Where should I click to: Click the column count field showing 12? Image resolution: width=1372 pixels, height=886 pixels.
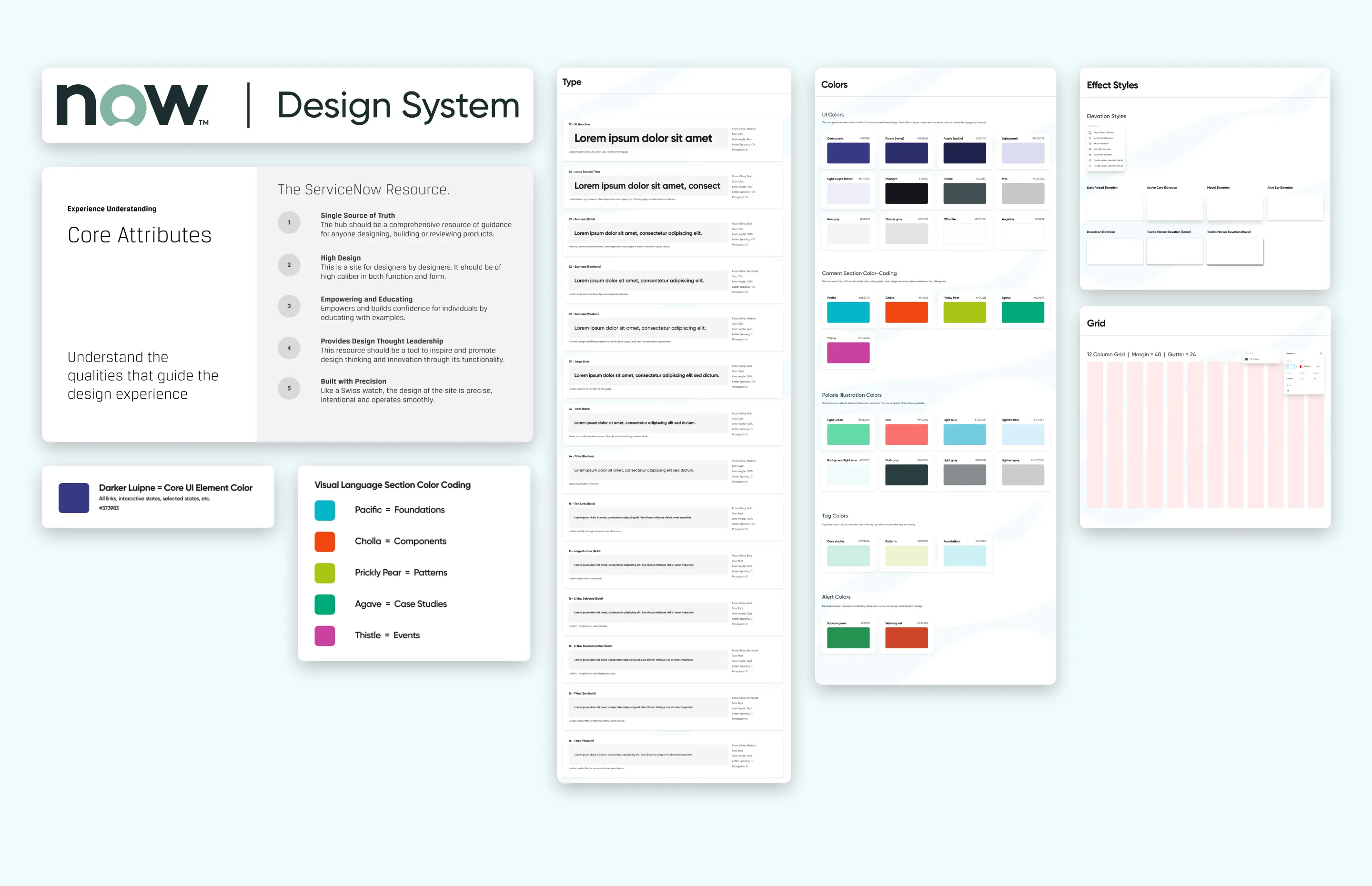tap(1290, 366)
